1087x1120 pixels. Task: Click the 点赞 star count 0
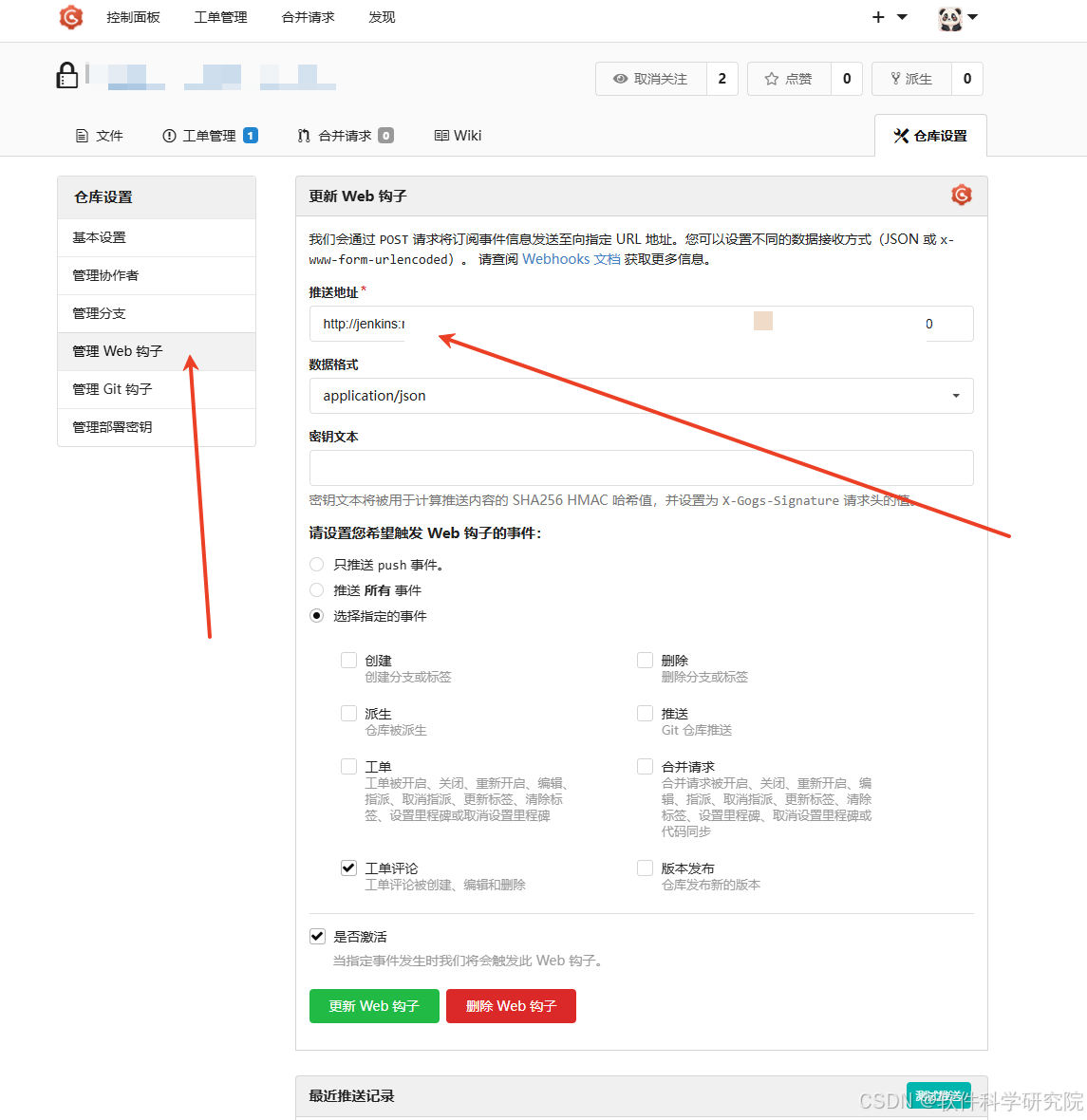click(847, 79)
